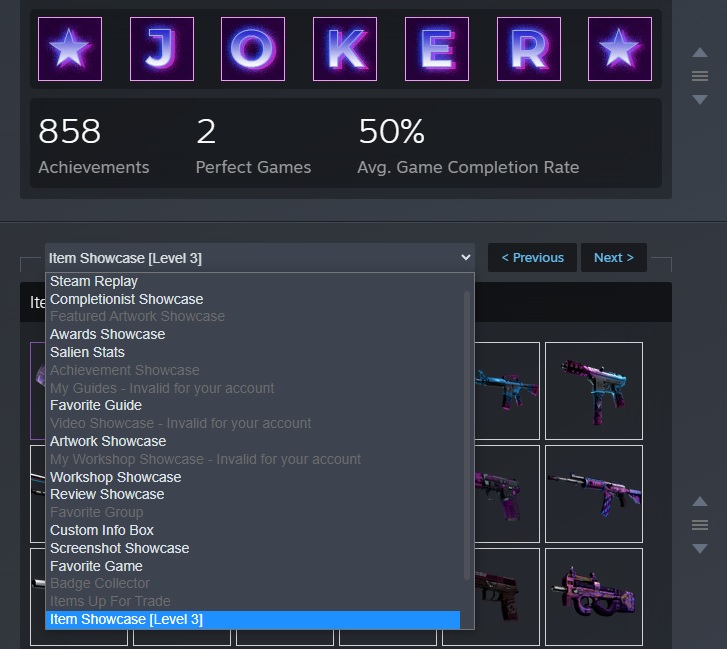Image resolution: width=727 pixels, height=649 pixels.
Task: Click the dropdown list scrollbar
Action: (x=467, y=435)
